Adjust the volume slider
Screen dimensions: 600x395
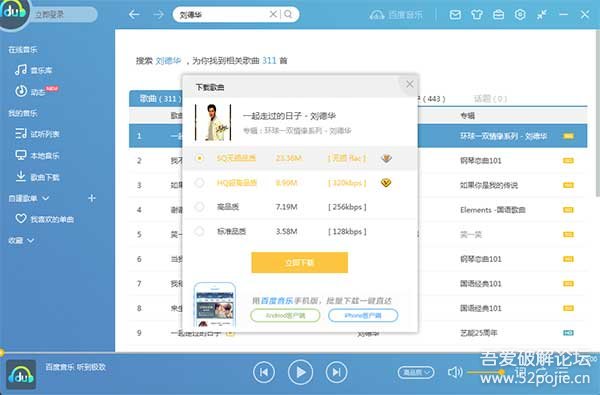click(x=485, y=372)
